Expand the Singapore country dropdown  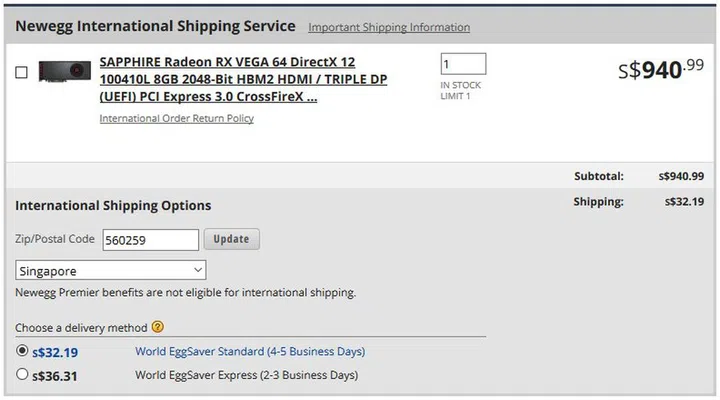(x=111, y=270)
